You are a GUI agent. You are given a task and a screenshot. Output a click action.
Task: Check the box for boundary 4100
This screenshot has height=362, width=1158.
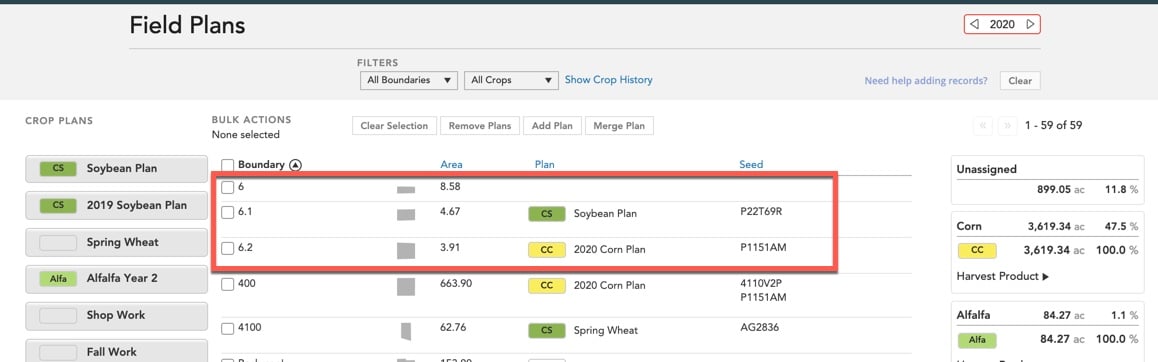click(x=228, y=328)
